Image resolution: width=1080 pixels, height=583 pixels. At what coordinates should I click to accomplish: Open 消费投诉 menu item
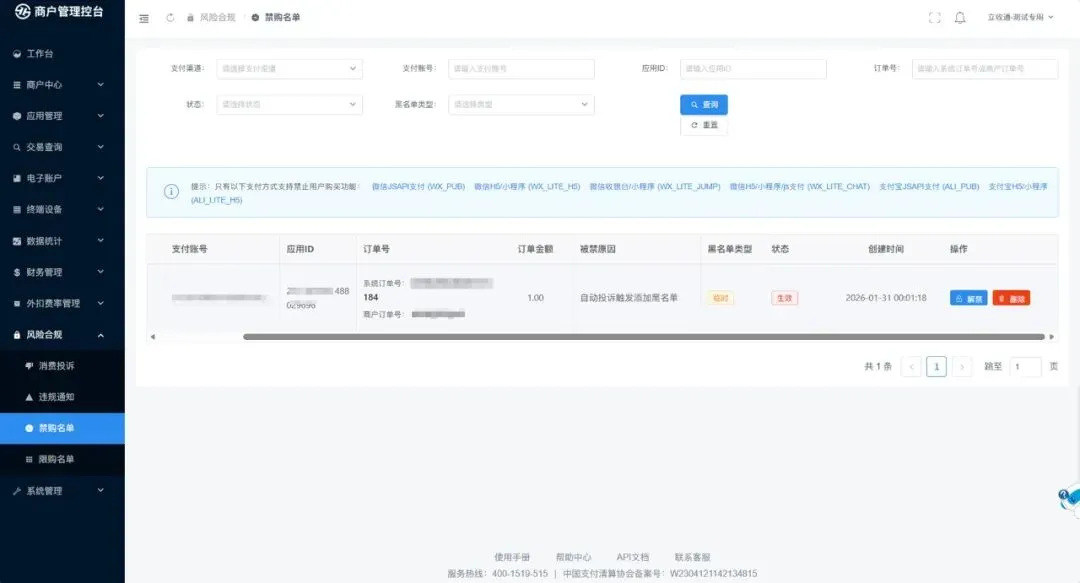[x=62, y=366]
